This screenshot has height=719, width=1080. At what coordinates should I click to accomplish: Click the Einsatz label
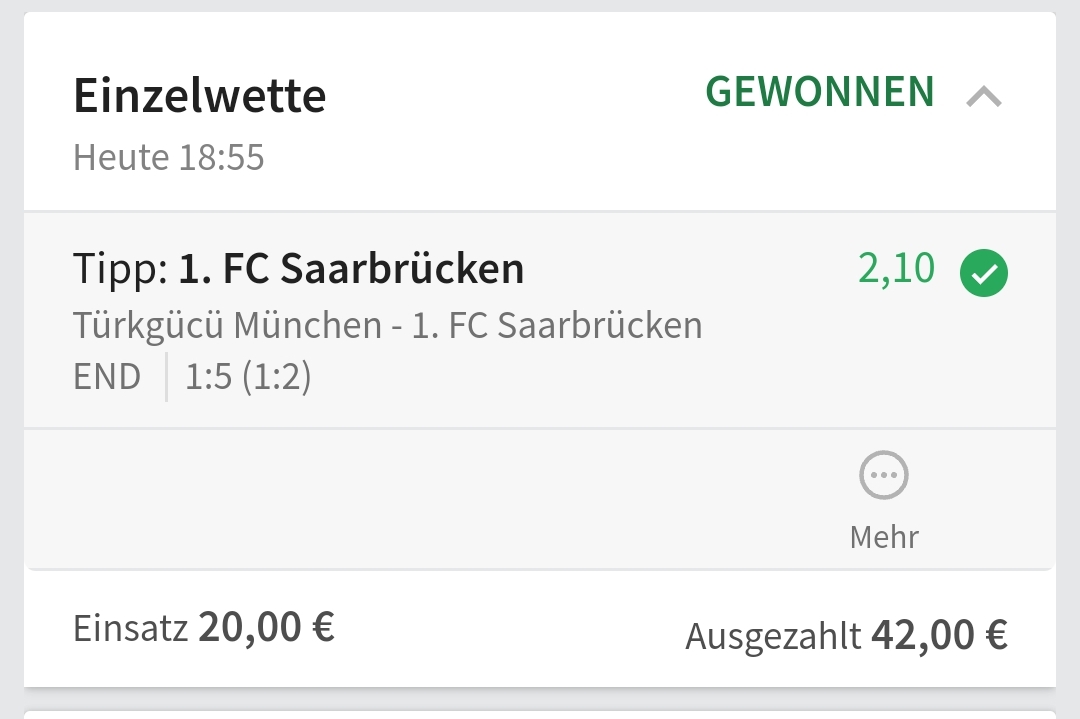[130, 628]
